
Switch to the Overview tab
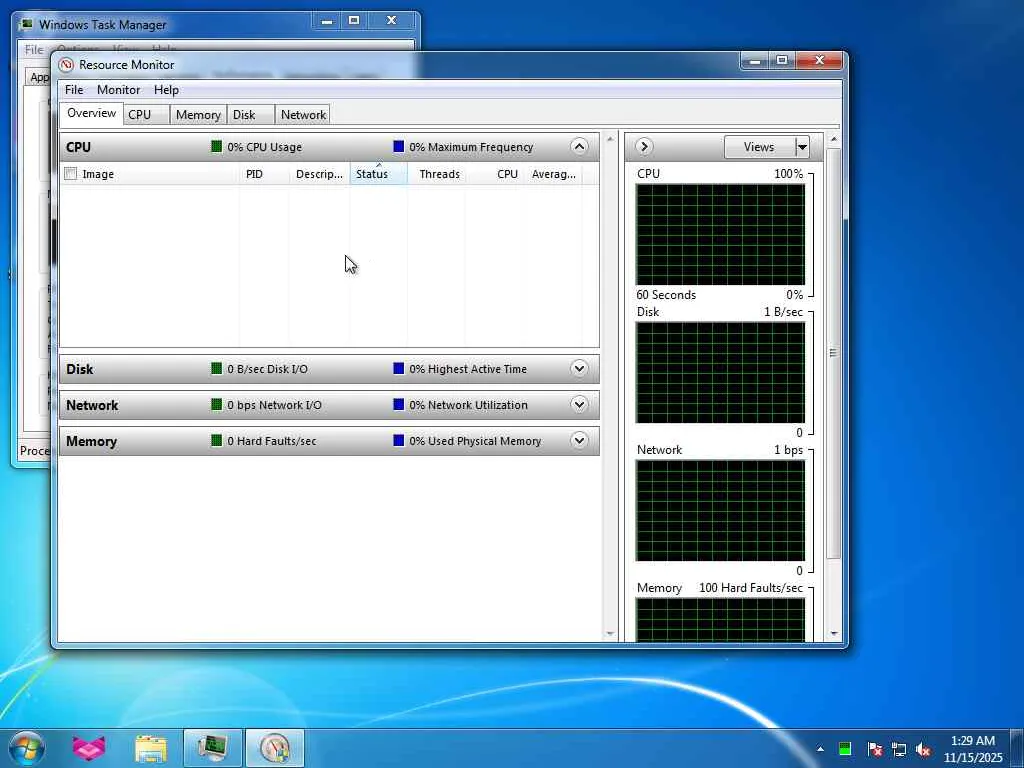pos(91,113)
